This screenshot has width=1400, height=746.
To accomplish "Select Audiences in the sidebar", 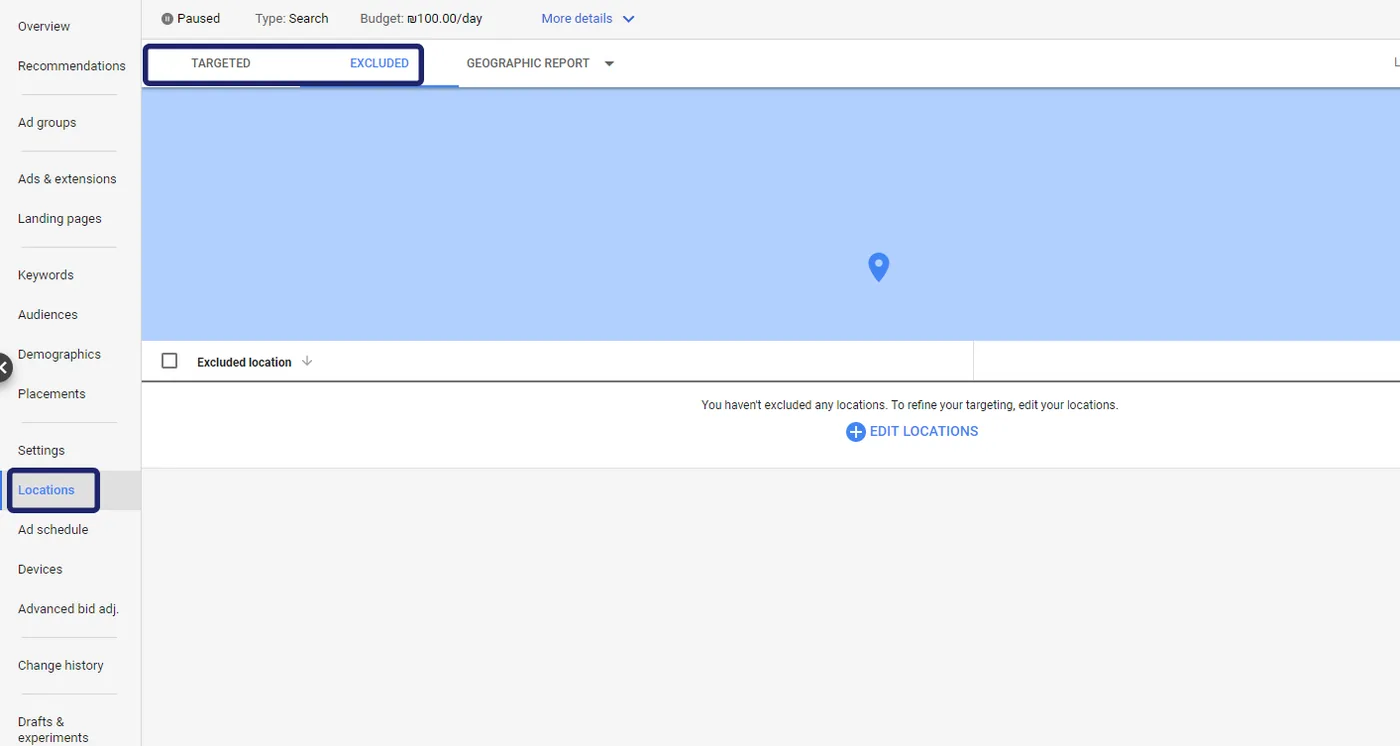I will [x=48, y=315].
